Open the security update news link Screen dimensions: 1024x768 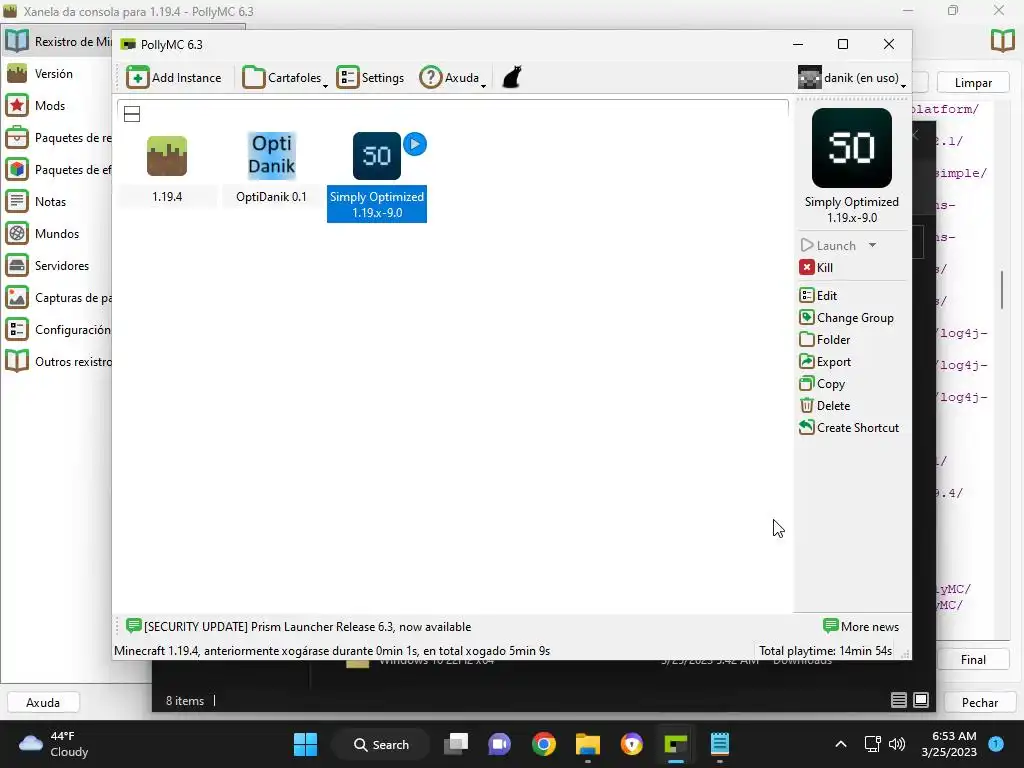tap(298, 627)
